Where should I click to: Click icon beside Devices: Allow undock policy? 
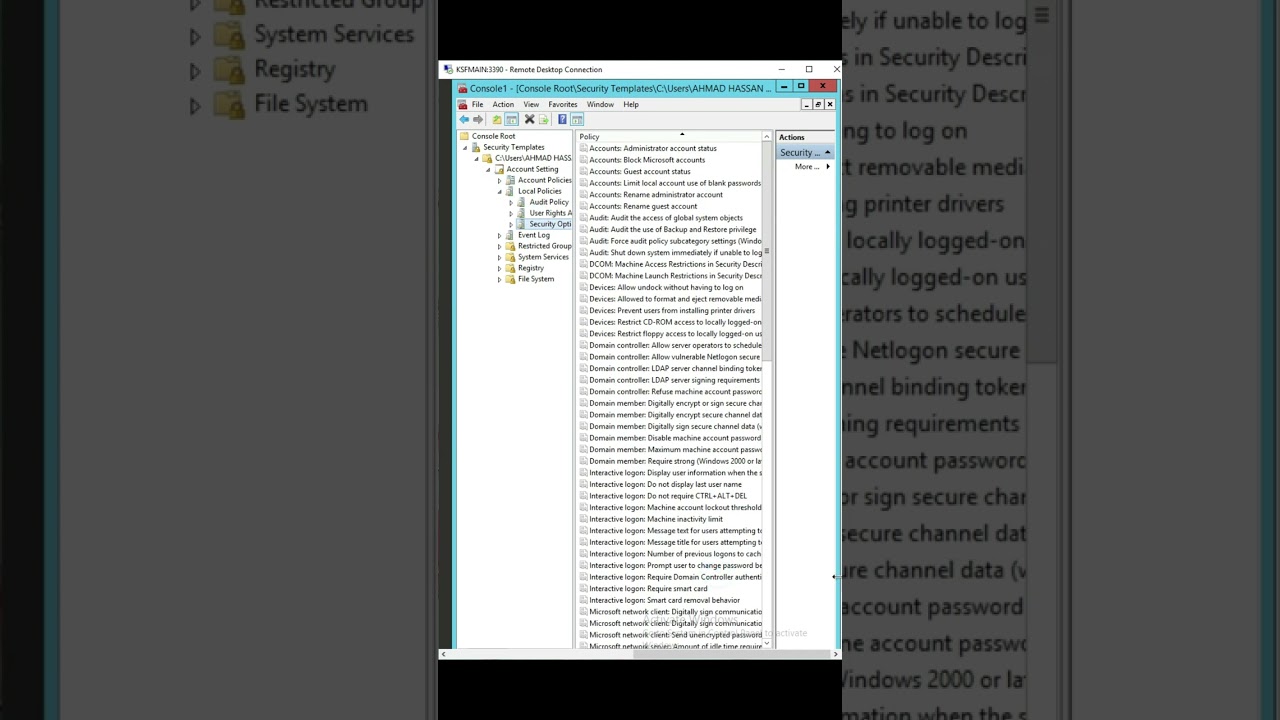pos(584,287)
